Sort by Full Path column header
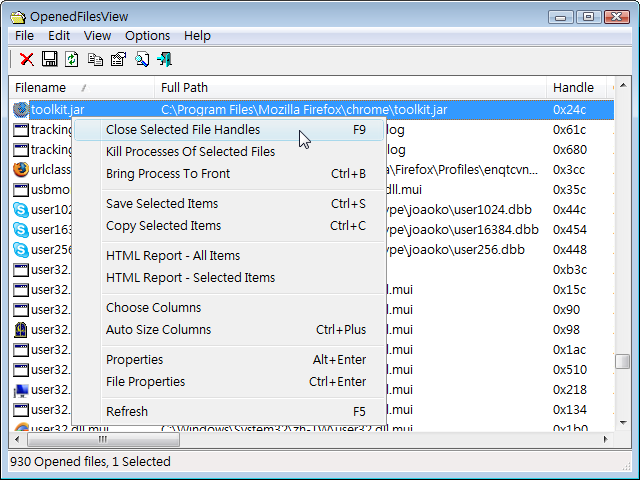 (x=350, y=87)
